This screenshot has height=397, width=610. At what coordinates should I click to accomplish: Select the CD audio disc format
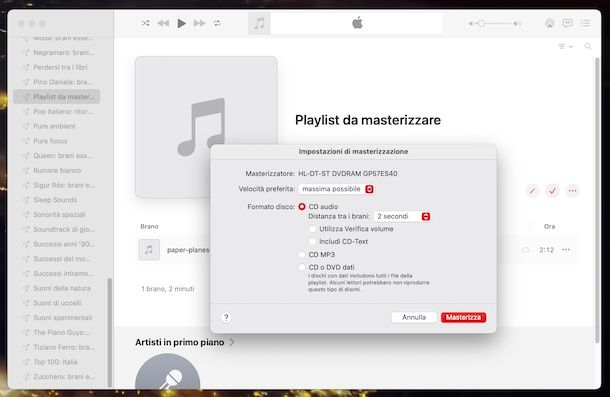[302, 207]
